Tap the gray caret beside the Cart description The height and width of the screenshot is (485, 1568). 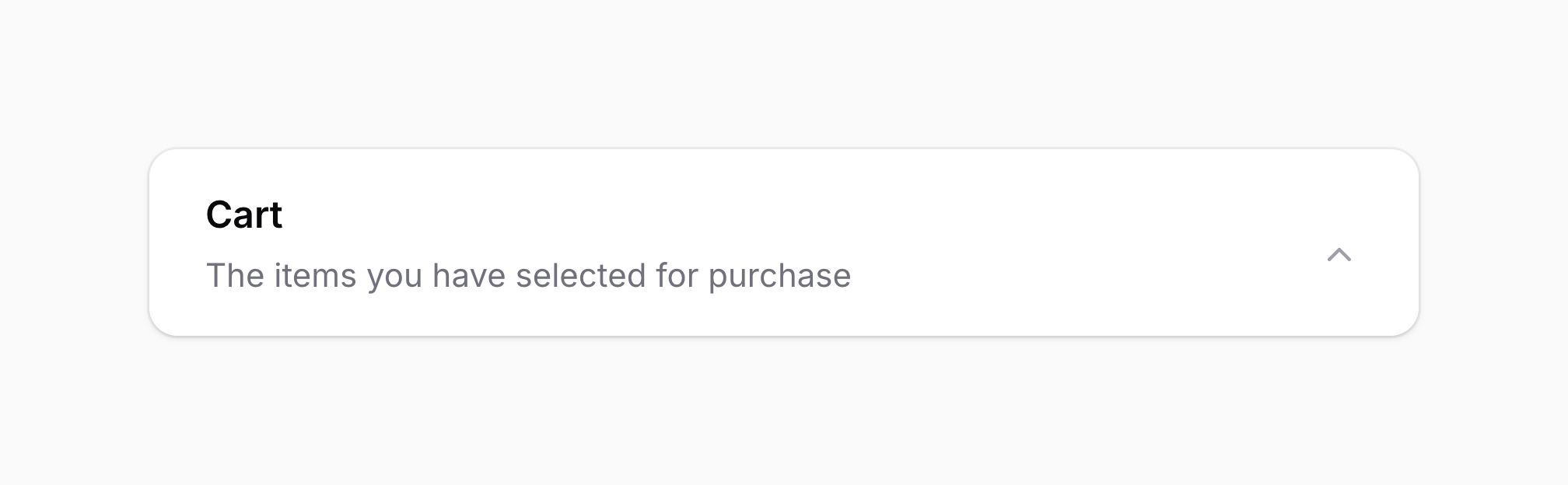click(x=1339, y=255)
